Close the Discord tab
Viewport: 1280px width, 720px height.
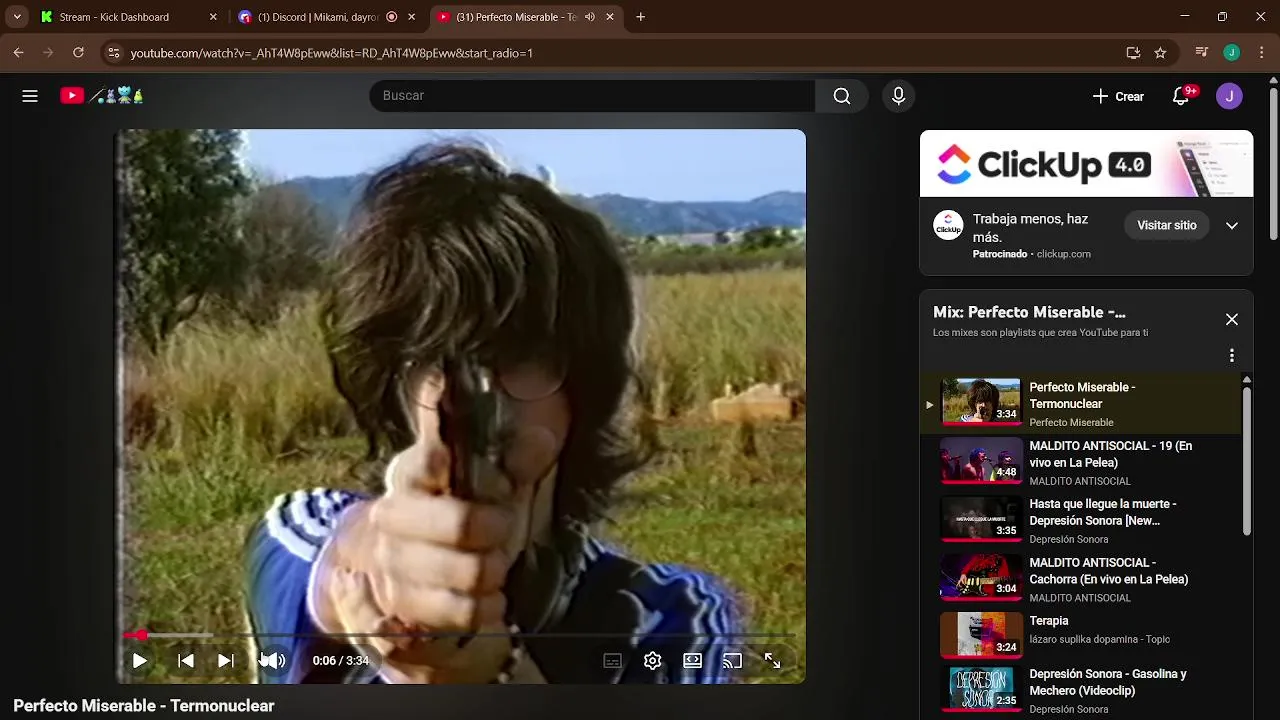tap(411, 17)
